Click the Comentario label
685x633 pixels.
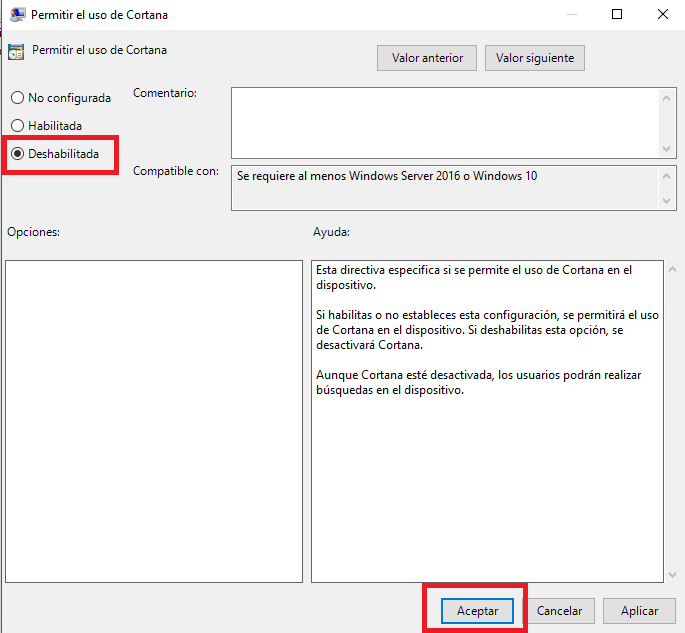point(165,93)
